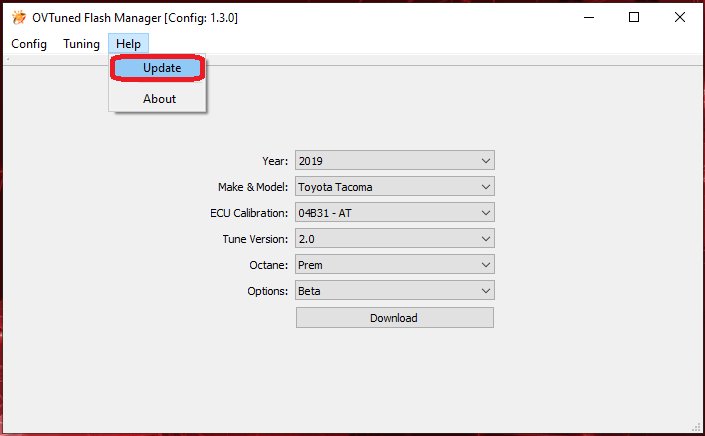Open the ECU Calibration combo box
This screenshot has height=436, width=705.
click(x=395, y=213)
